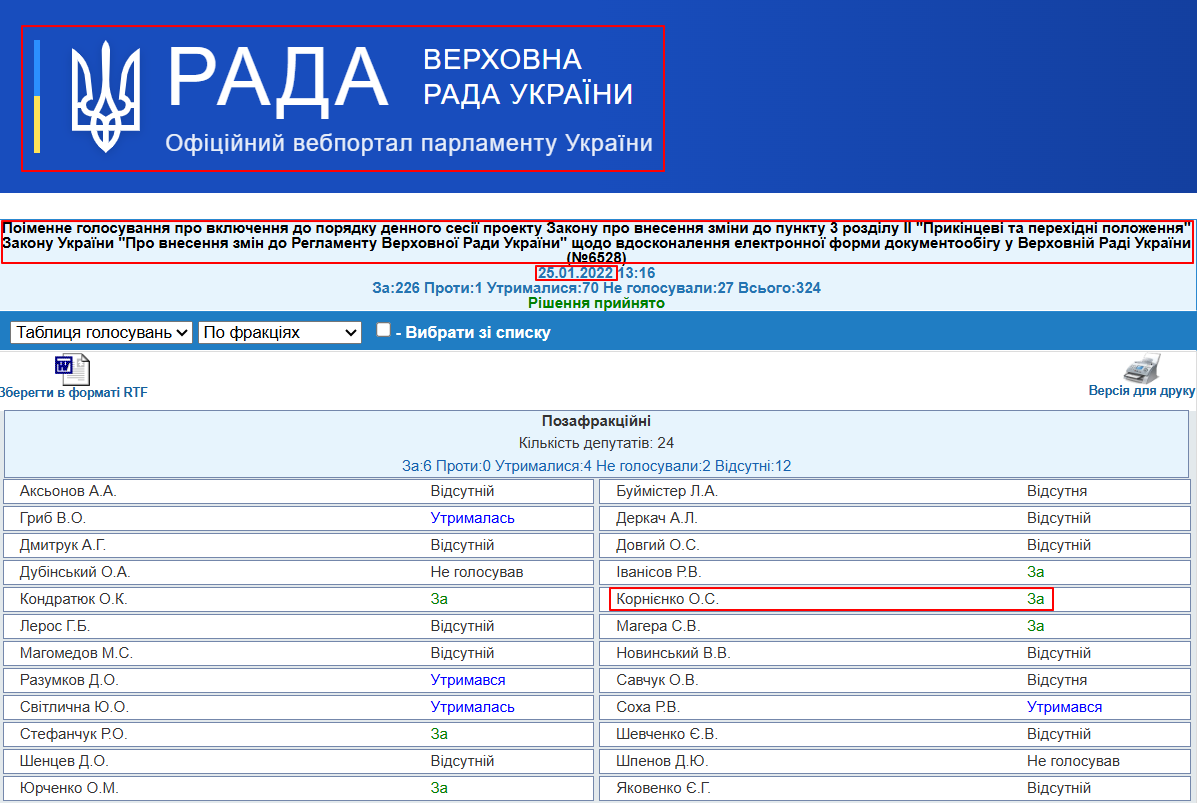1197x803 pixels.
Task: Open 'Зберегти в форматі RTF' link
Action: [73, 392]
